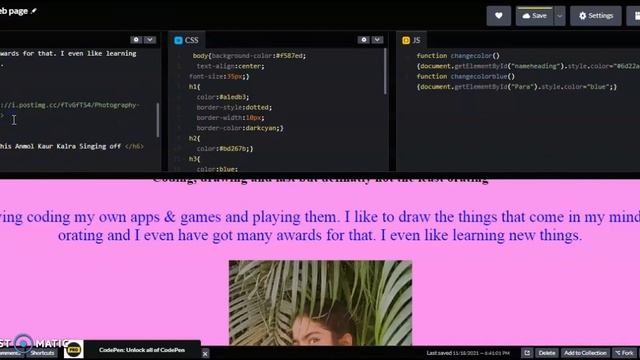Open pen Settings
Screen dimensions: 640x360
click(x=596, y=16)
